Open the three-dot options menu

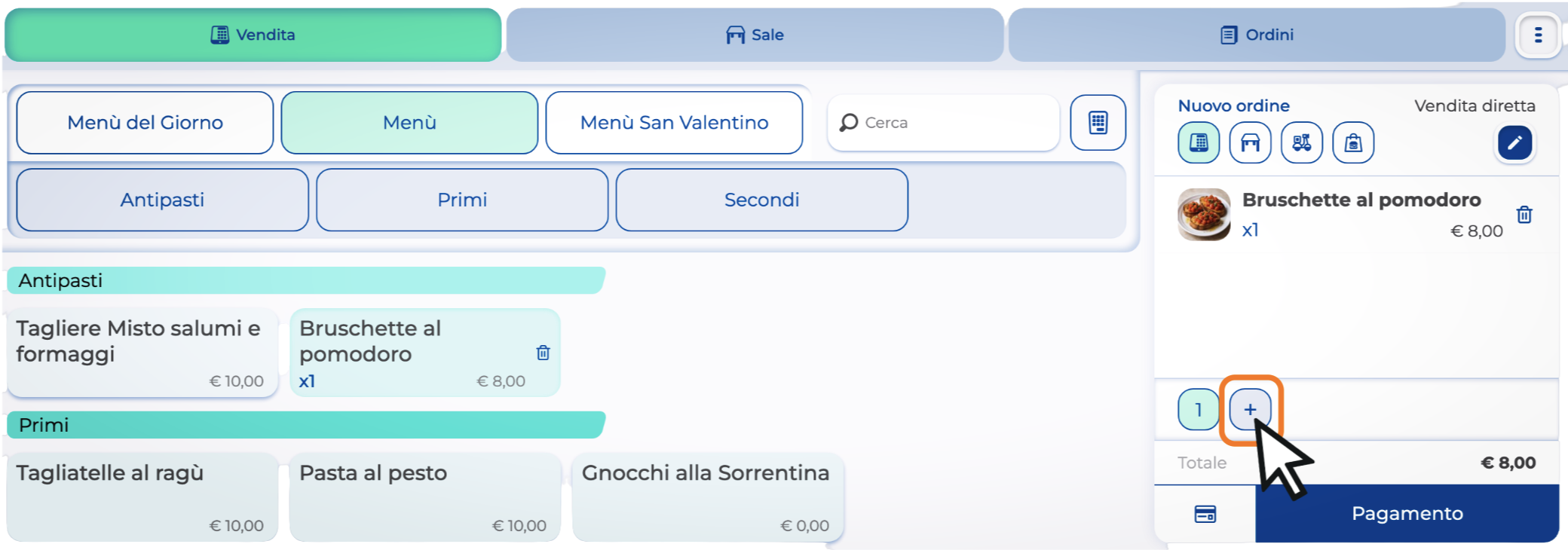pyautogui.click(x=1538, y=35)
